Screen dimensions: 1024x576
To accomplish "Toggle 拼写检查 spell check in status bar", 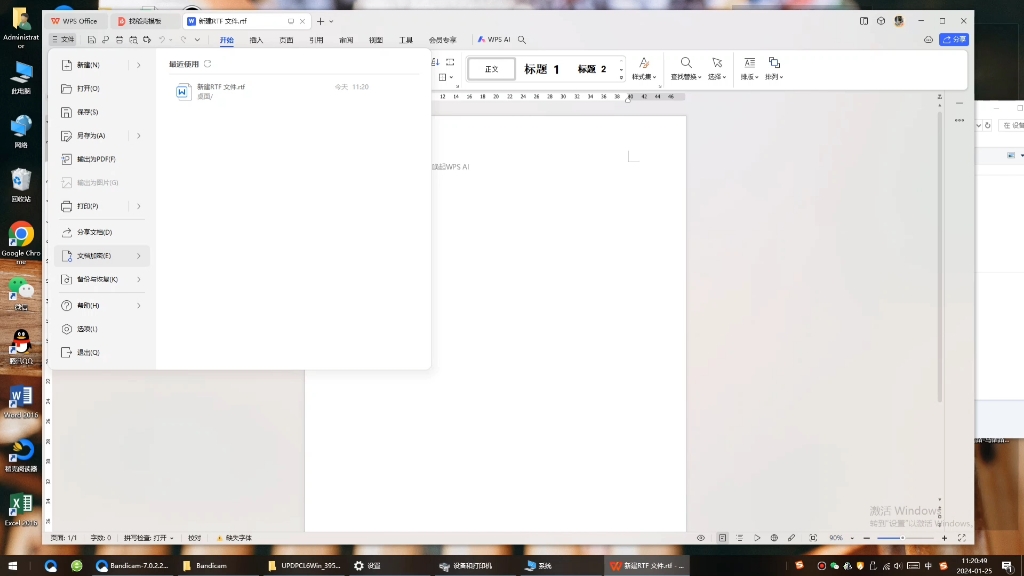I will point(148,538).
